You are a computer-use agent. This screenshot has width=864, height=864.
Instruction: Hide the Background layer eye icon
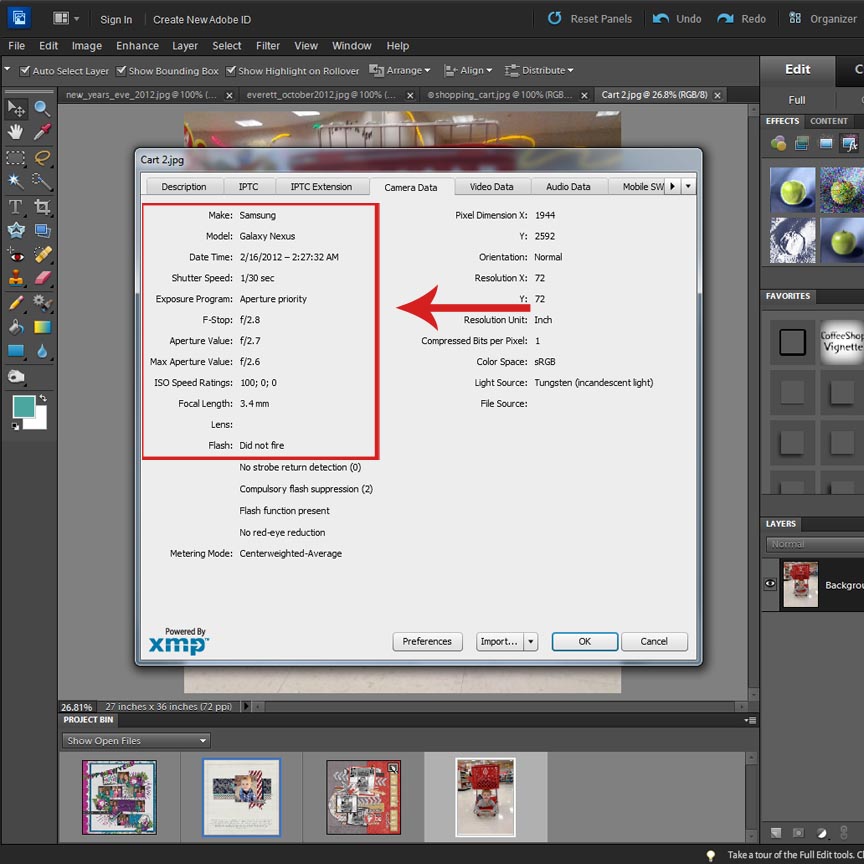click(x=770, y=584)
